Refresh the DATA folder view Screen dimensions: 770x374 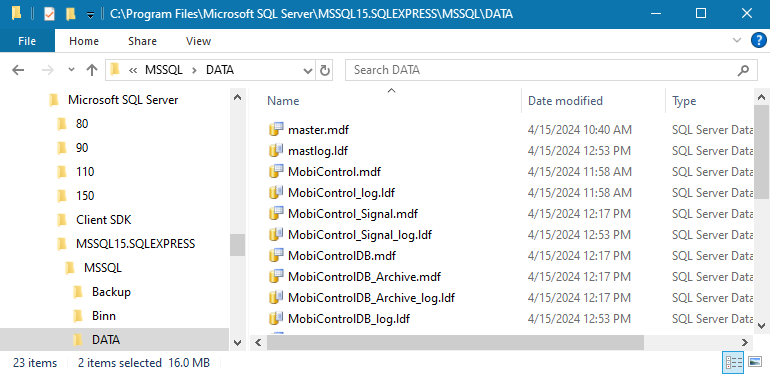coord(325,70)
